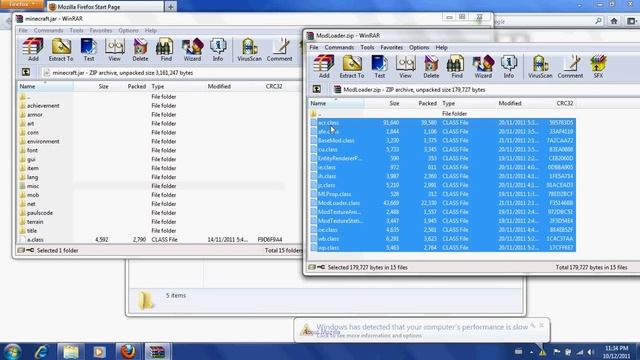Click View icon in minecraft.jar window

(x=115, y=50)
